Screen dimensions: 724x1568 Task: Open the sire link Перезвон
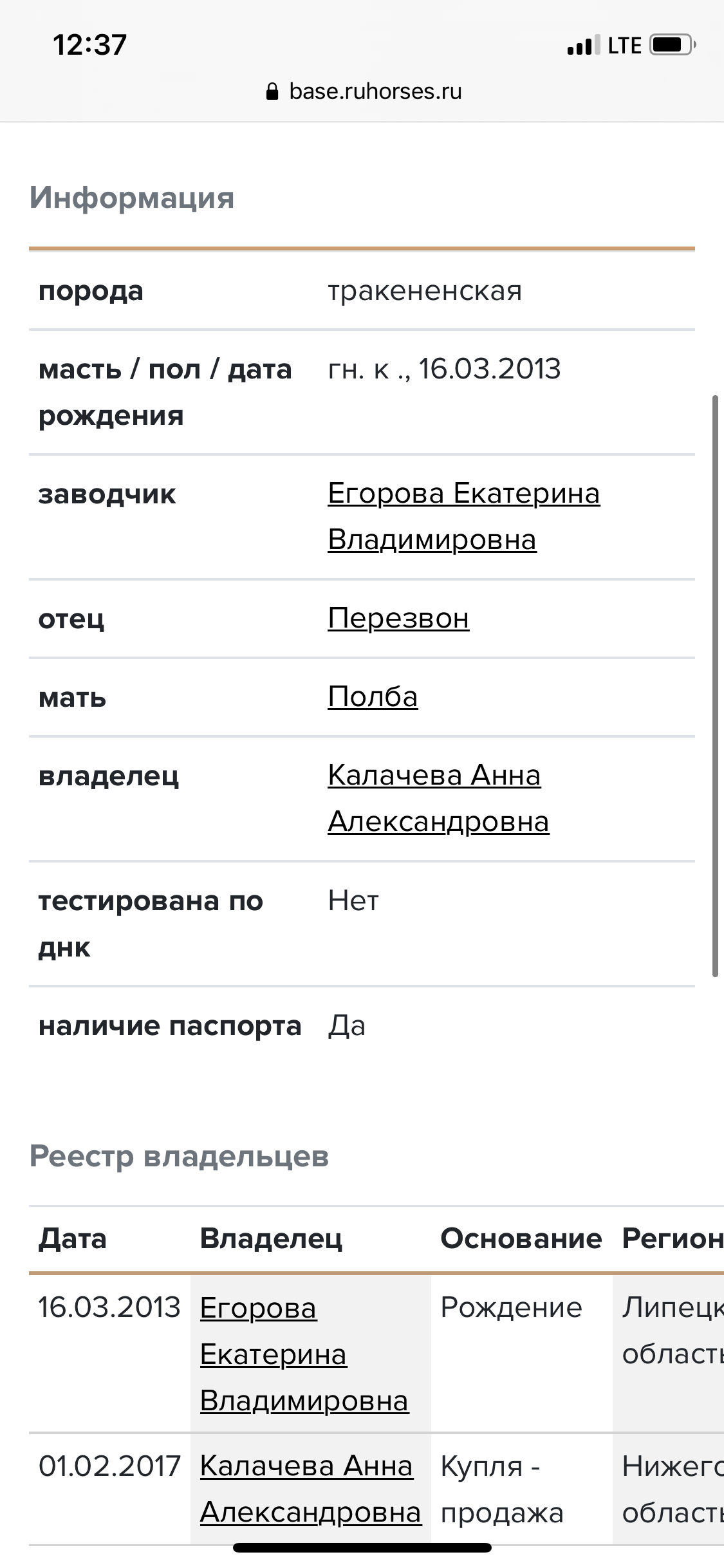click(x=398, y=619)
